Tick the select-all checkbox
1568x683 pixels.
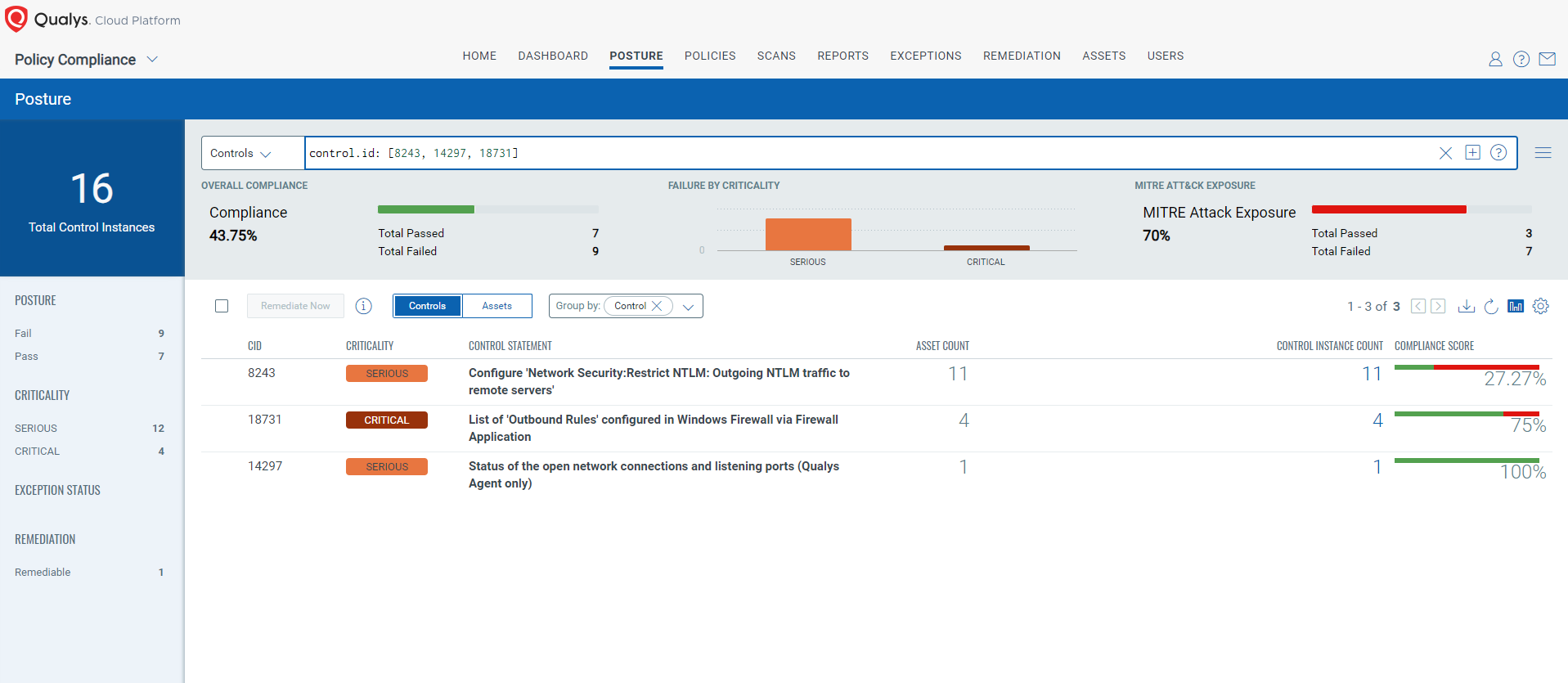tap(222, 306)
